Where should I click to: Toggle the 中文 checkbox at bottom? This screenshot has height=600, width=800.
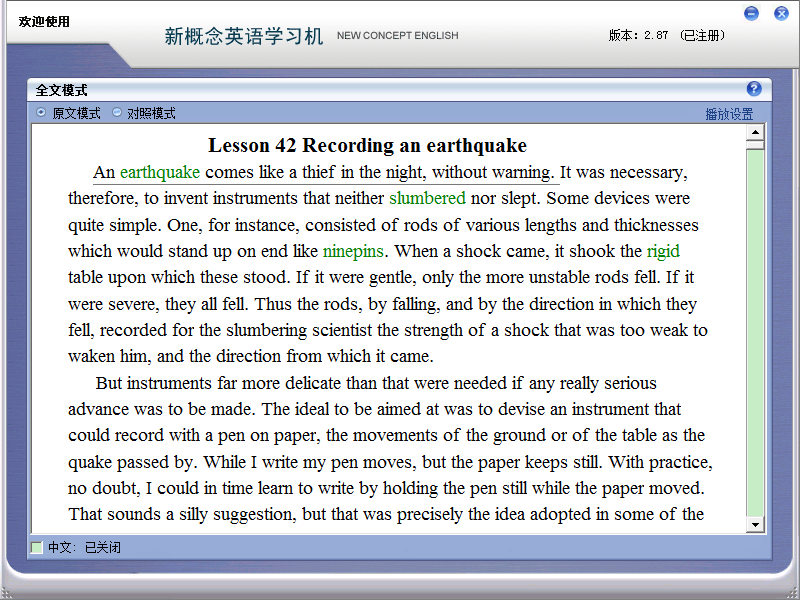[x=37, y=547]
